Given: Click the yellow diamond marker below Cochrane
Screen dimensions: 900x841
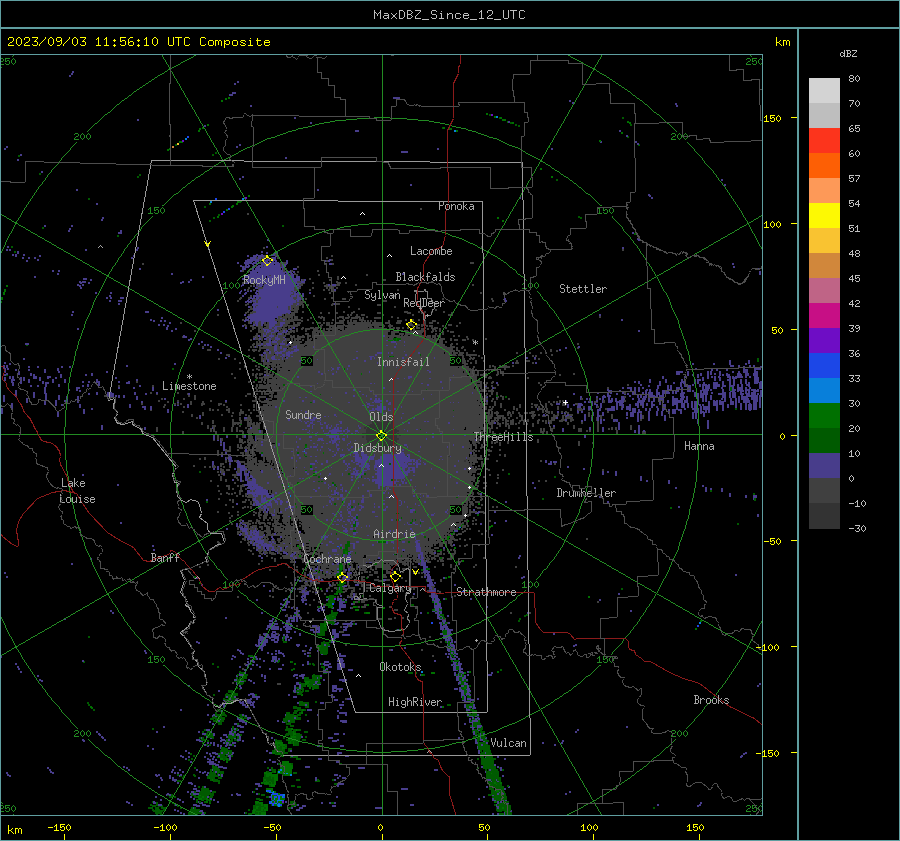Looking at the screenshot, I should pyautogui.click(x=343, y=577).
